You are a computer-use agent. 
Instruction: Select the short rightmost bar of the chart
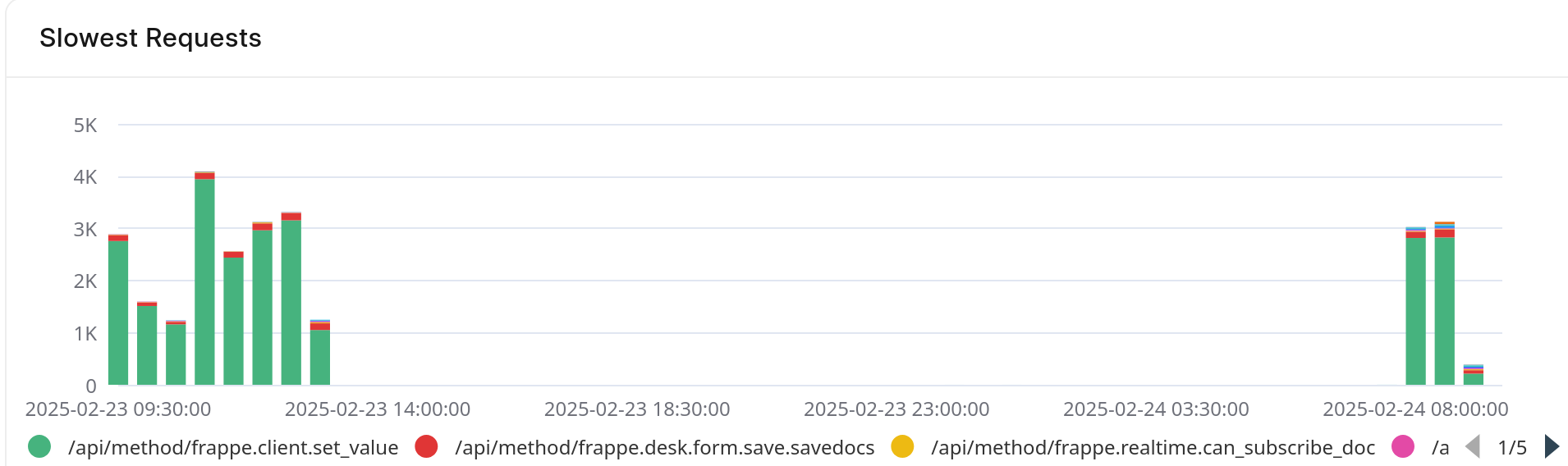pos(1474,377)
